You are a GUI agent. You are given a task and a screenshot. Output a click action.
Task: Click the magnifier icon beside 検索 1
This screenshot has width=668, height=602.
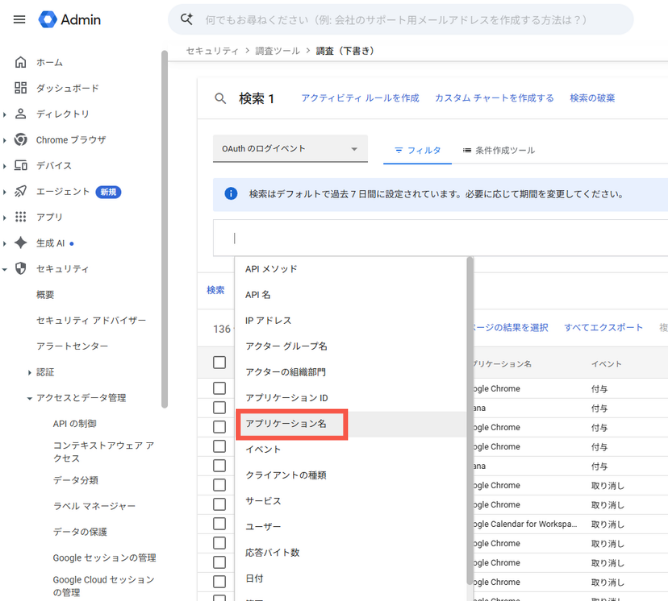pos(220,99)
